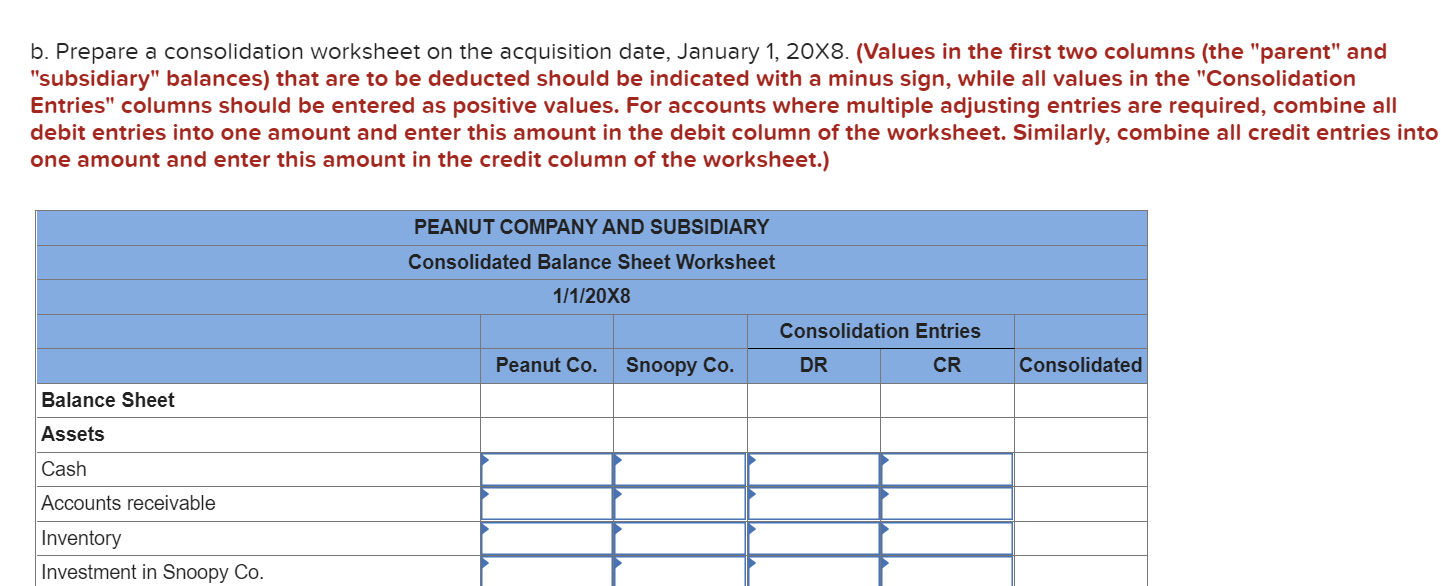1441x586 pixels.
Task: Click the blue marker in Cash Peanut Co. cell
Action: coord(485,462)
